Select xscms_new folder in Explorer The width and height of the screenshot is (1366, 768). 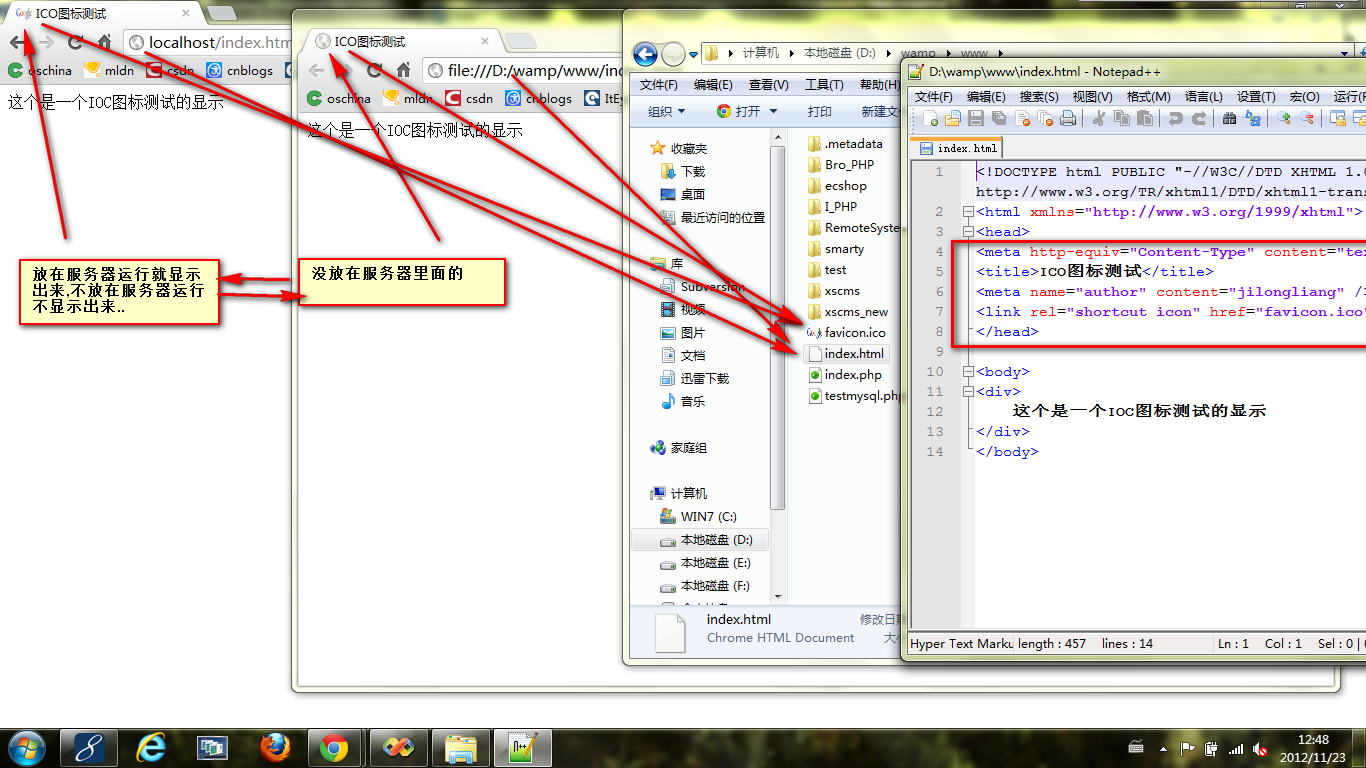[846, 311]
